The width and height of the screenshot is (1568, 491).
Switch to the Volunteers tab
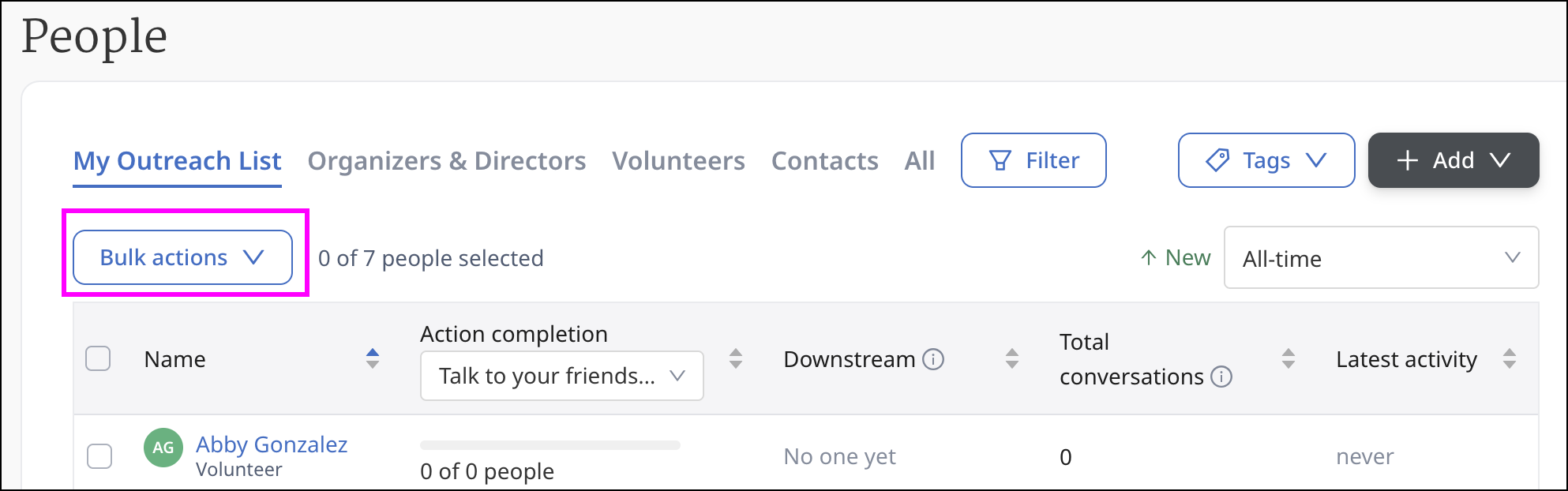click(678, 161)
